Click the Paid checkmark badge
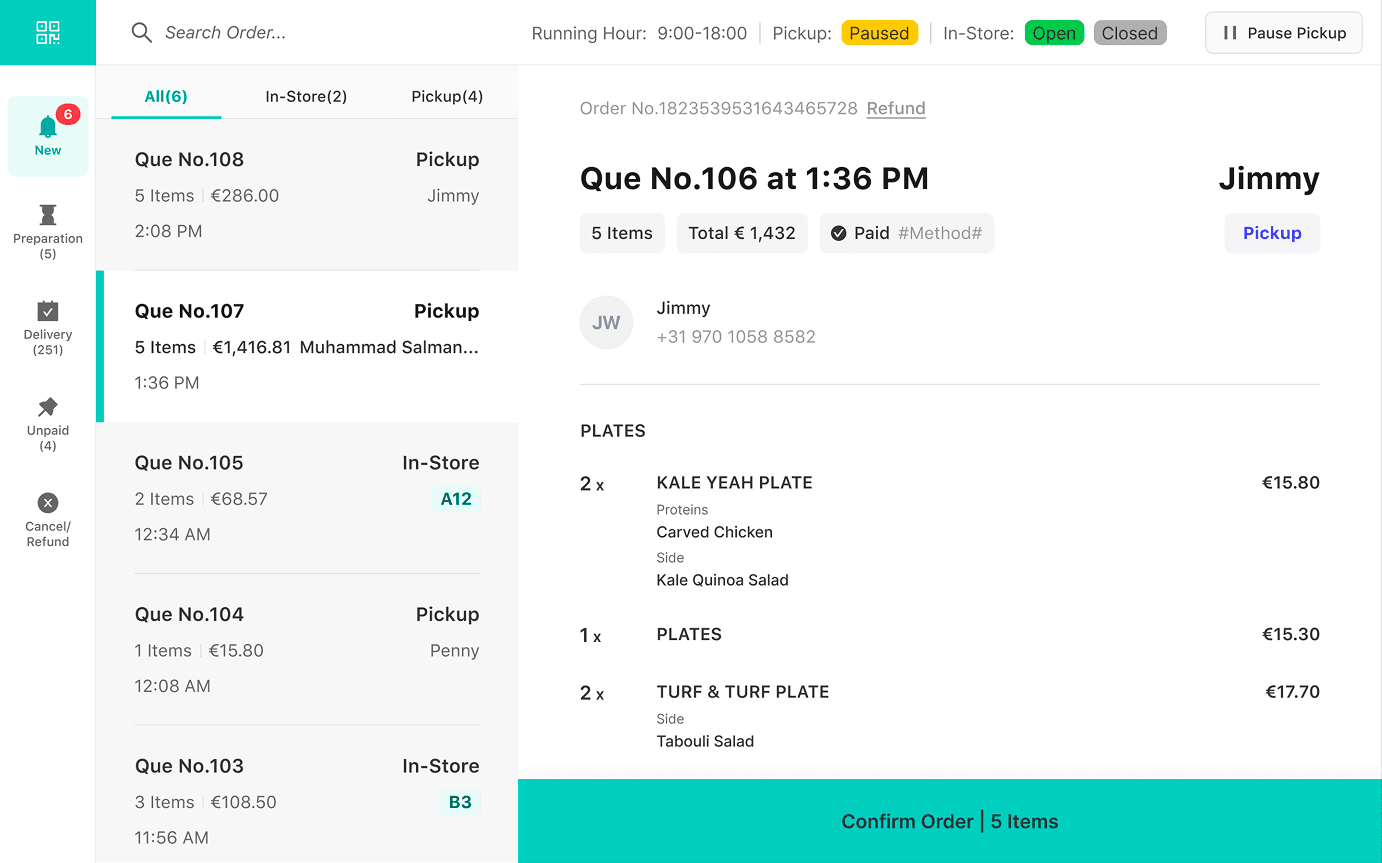 [838, 233]
